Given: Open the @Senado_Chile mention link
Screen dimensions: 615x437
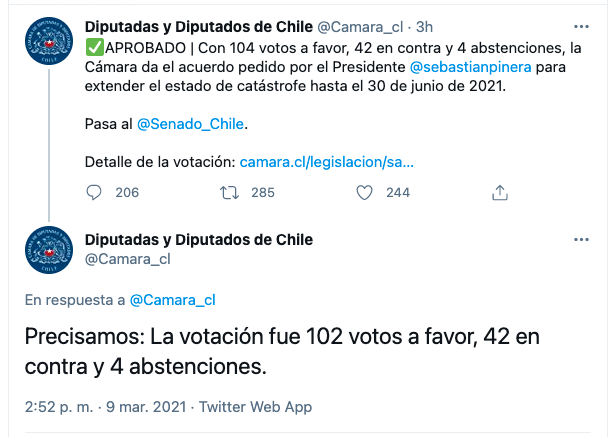Looking at the screenshot, I should (190, 124).
